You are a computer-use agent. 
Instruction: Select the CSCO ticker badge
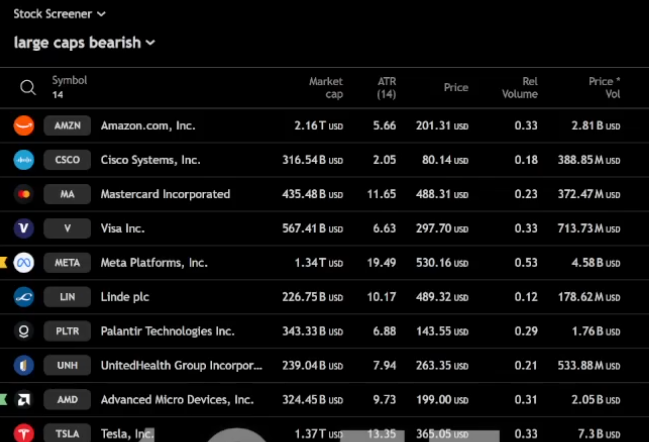[67, 160]
